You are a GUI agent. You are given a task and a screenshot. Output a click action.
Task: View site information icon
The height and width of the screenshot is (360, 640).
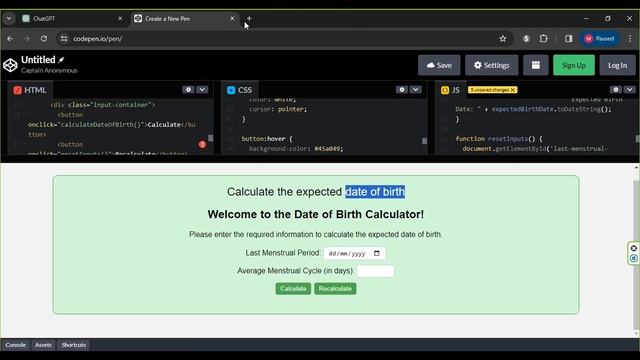click(64, 39)
